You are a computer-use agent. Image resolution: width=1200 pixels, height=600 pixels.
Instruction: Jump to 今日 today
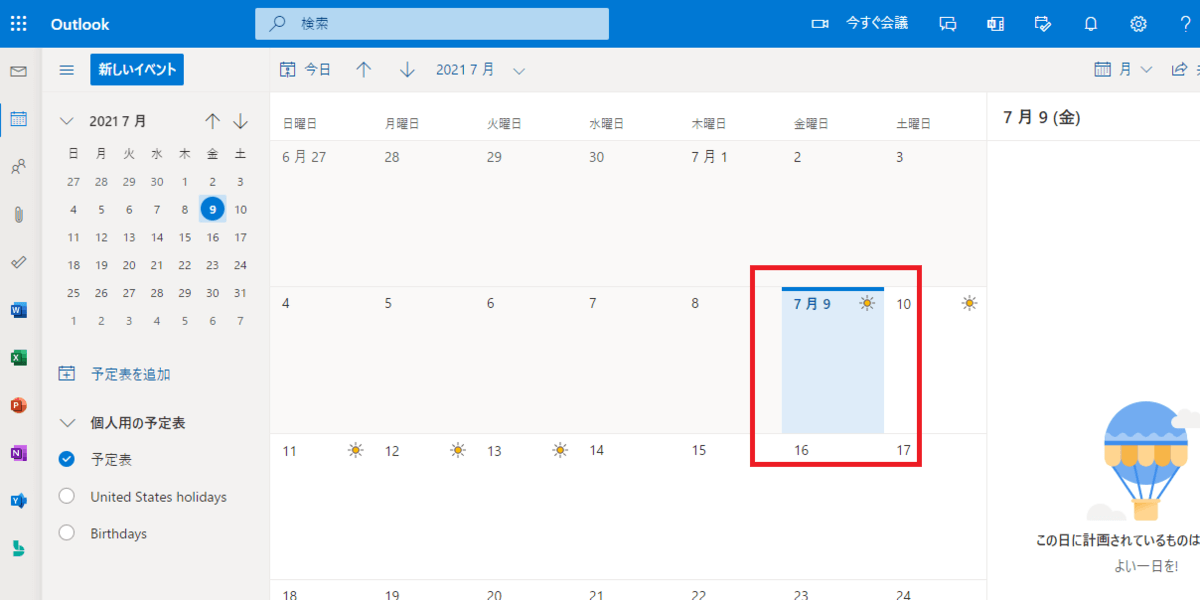[x=305, y=70]
